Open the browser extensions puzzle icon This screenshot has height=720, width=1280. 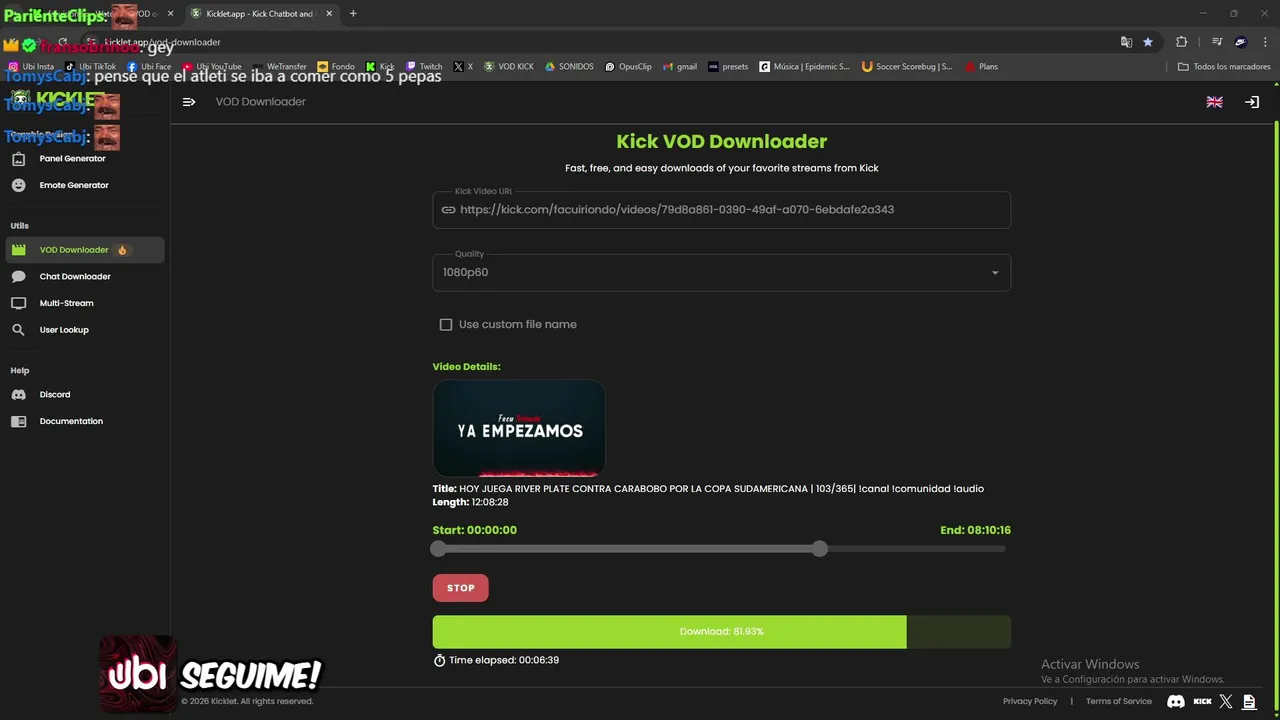click(x=1181, y=42)
